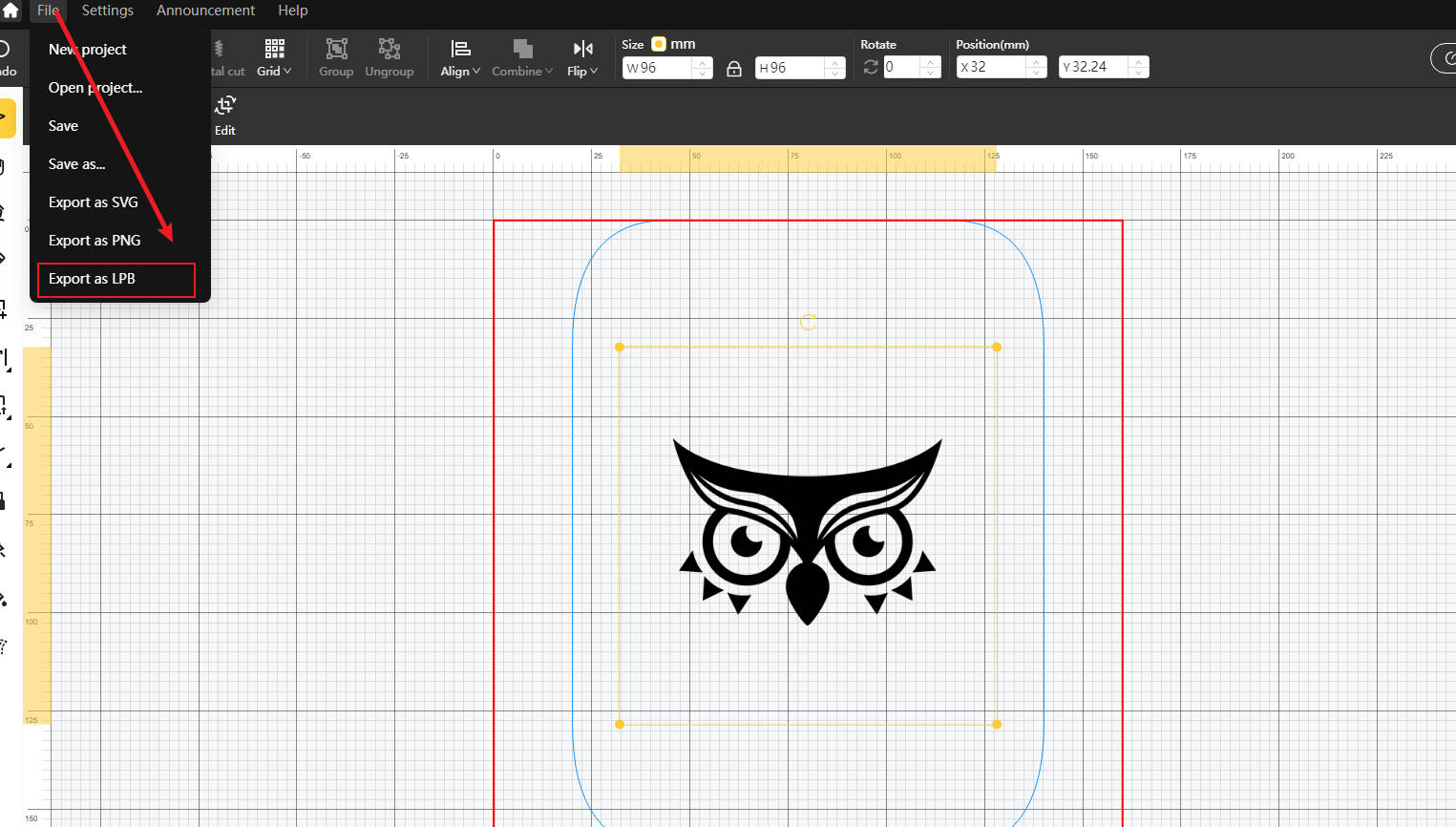The height and width of the screenshot is (827, 1456).
Task: Expand the Flip dropdown
Action: 582,58
